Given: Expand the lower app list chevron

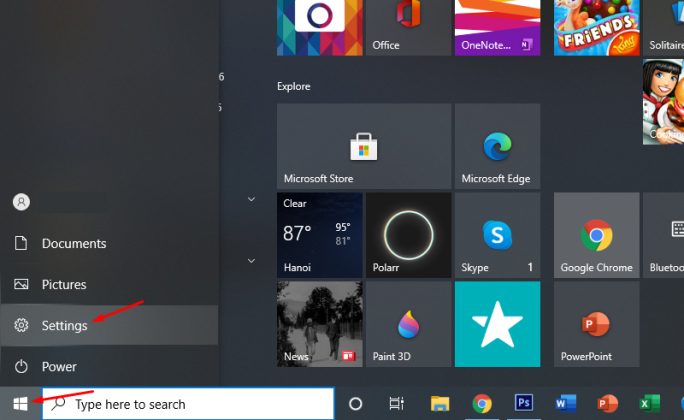Looking at the screenshot, I should click(251, 261).
